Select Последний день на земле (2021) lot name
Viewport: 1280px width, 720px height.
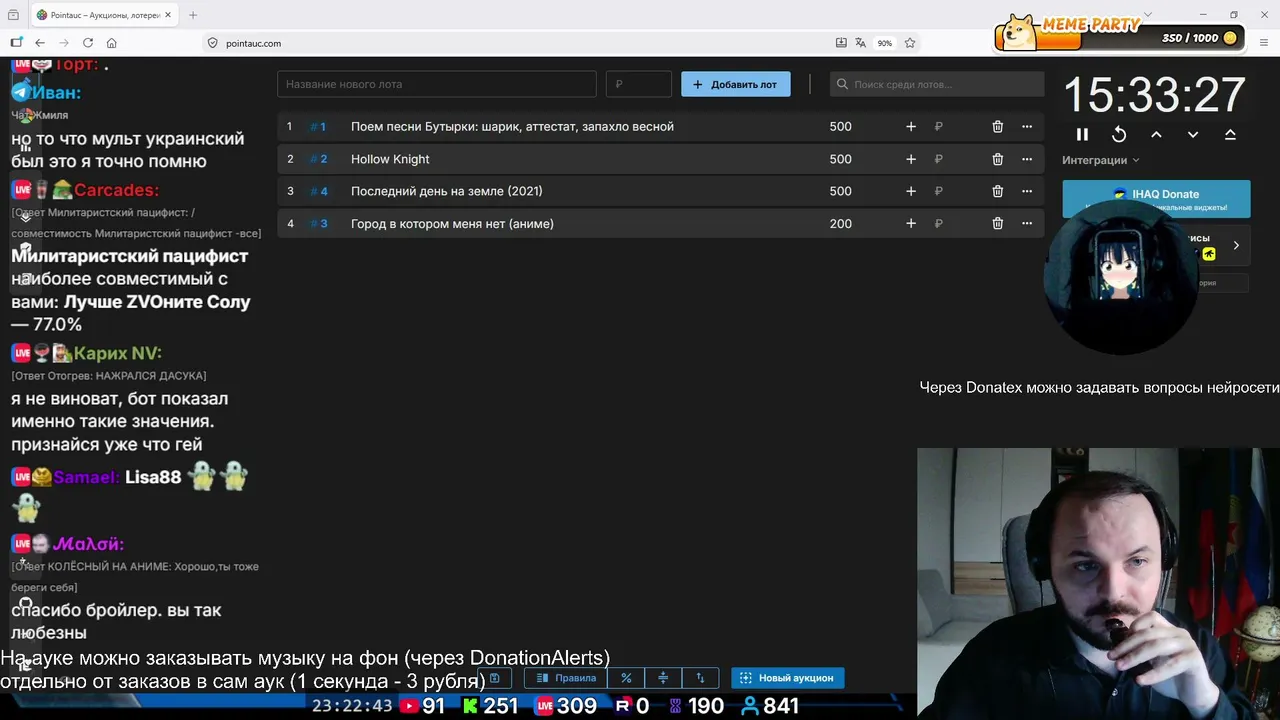[x=447, y=191]
